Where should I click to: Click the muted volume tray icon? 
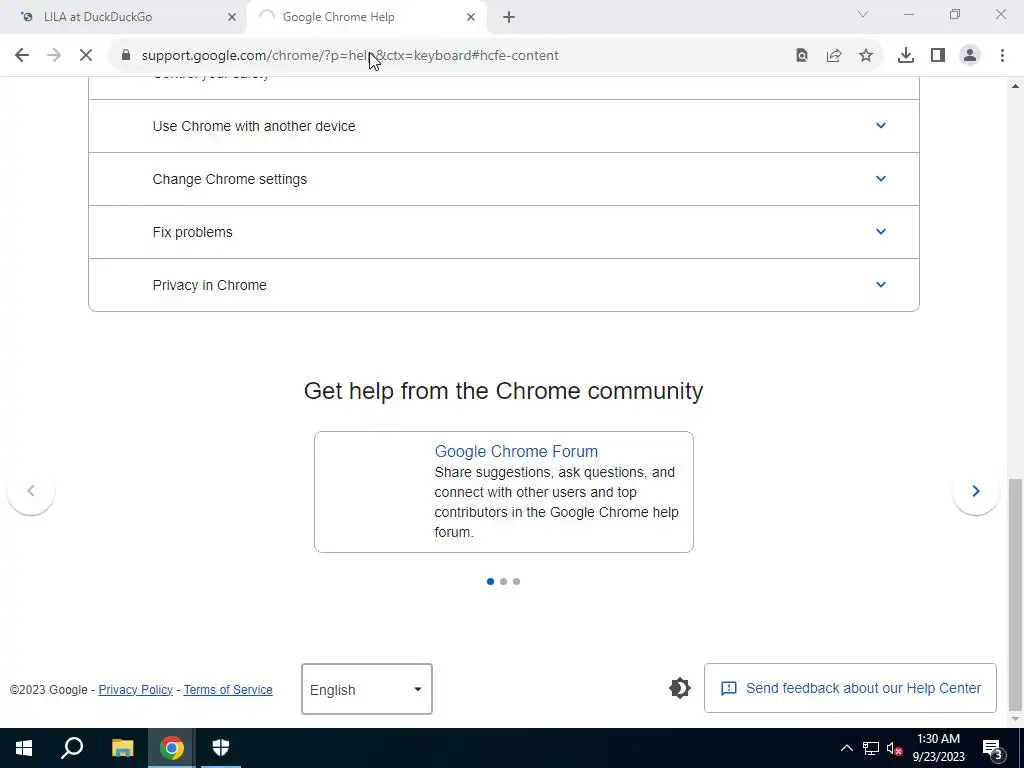click(894, 748)
